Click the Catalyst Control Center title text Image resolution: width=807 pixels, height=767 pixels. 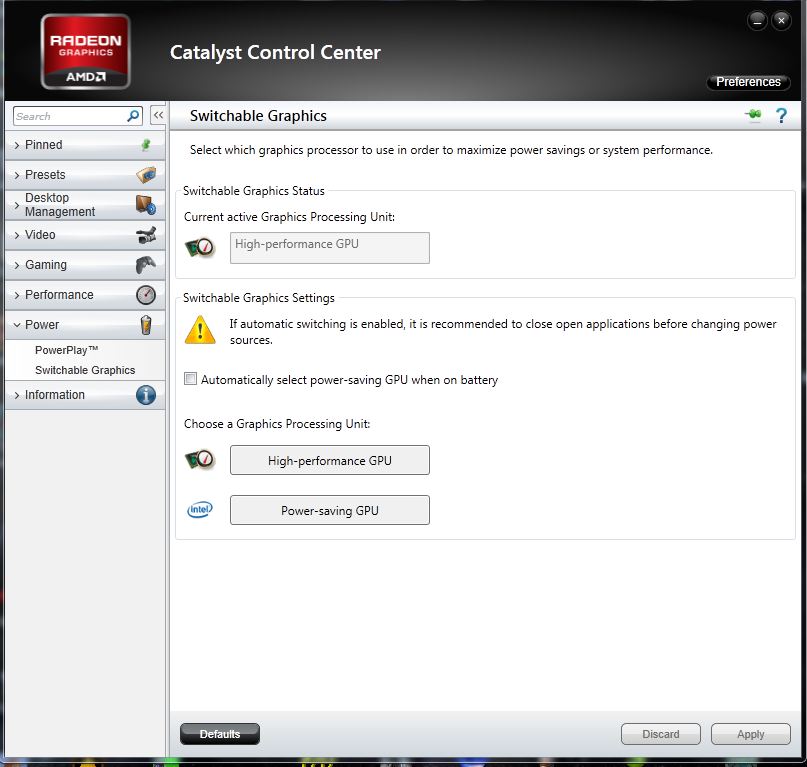[275, 53]
